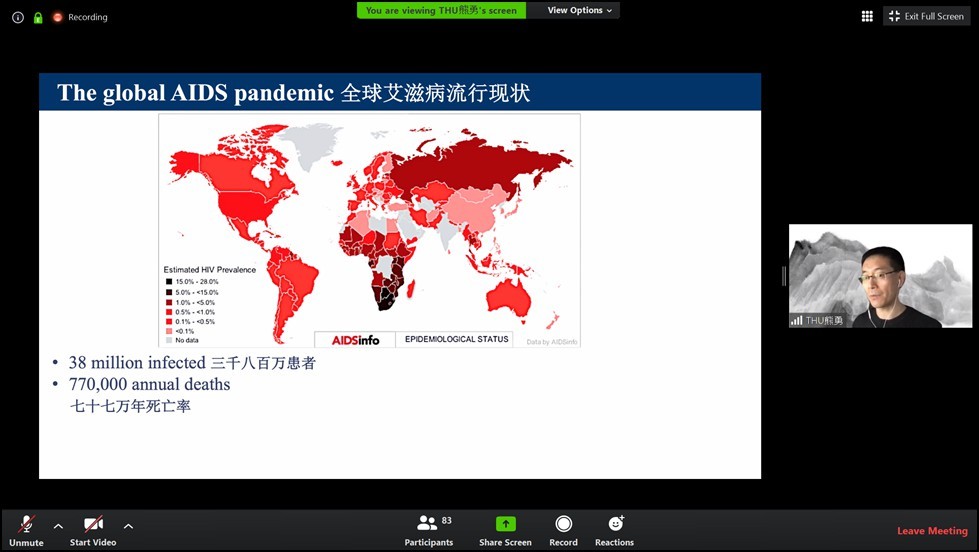Expand video settings arrow beside Start Video

128,526
